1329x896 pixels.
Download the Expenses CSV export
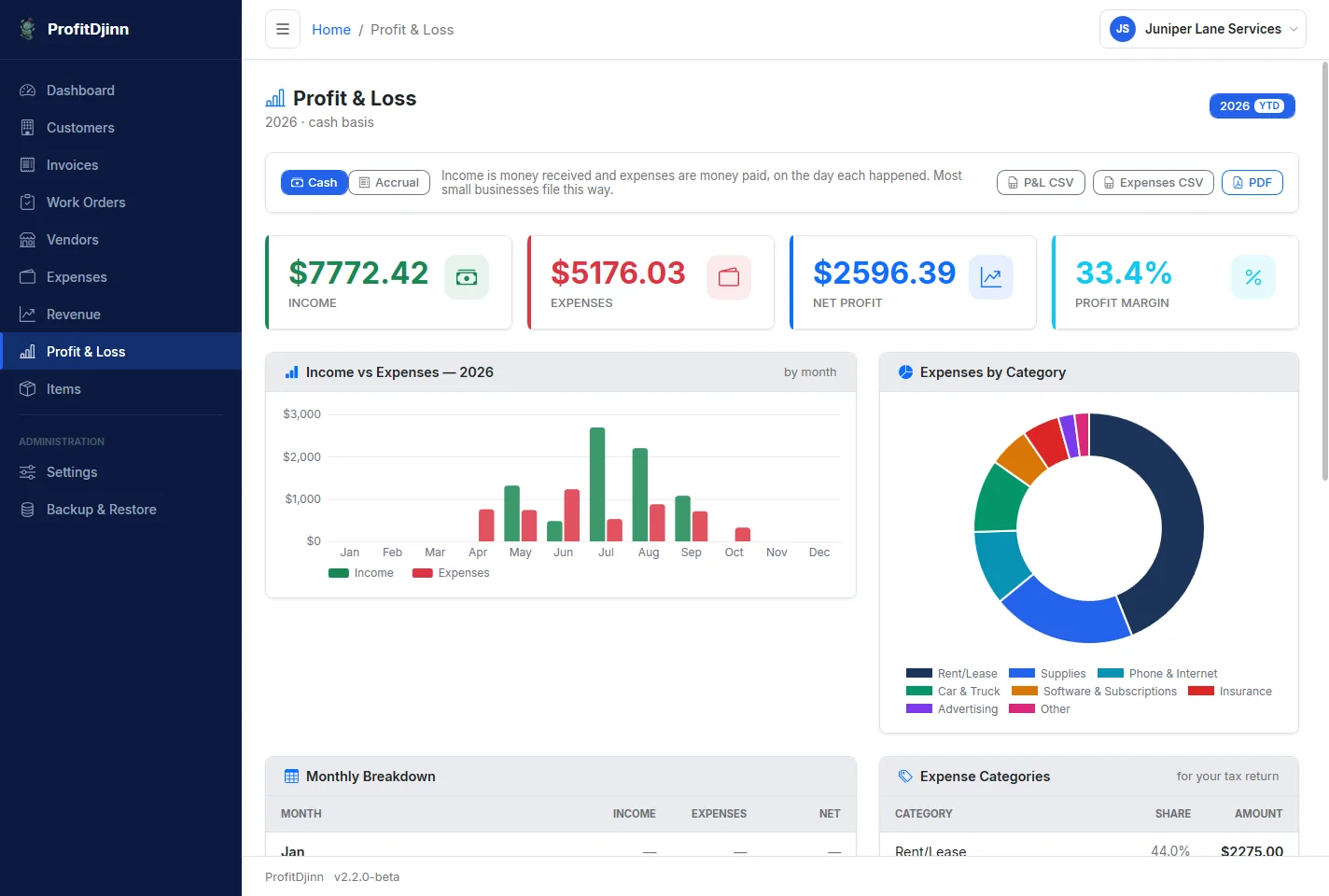pos(1154,183)
